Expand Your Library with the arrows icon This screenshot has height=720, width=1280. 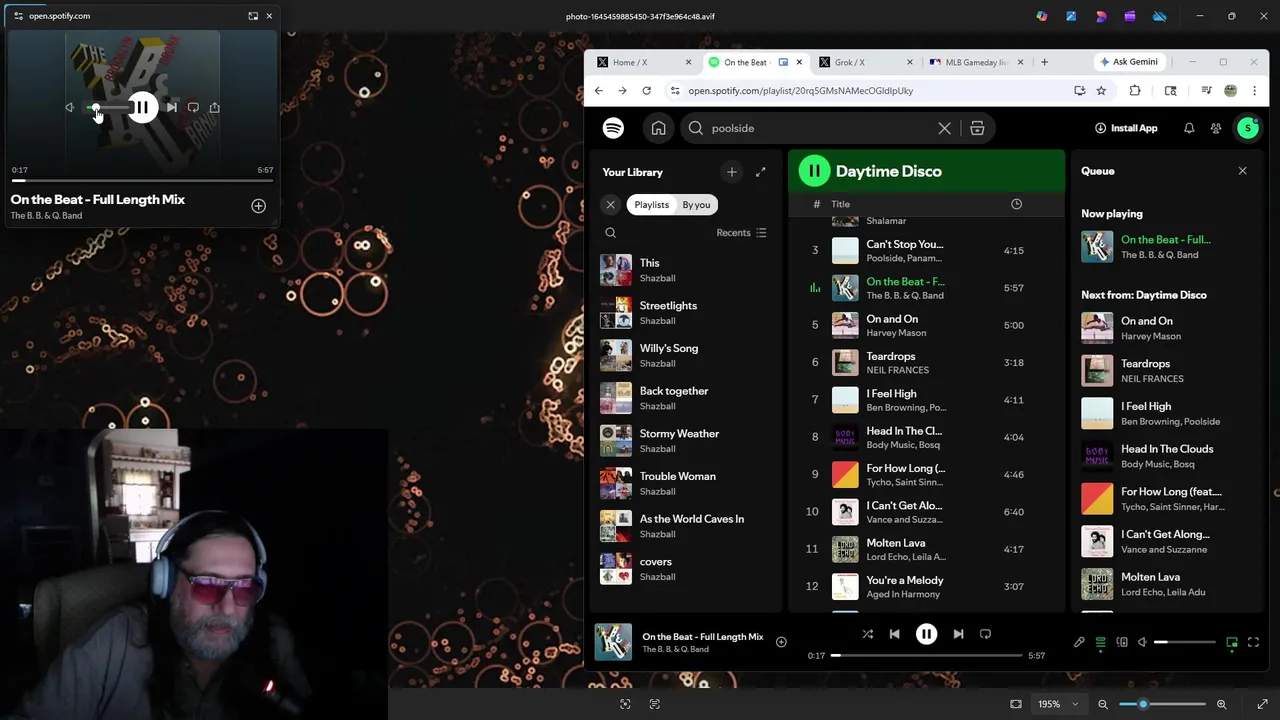tap(761, 172)
